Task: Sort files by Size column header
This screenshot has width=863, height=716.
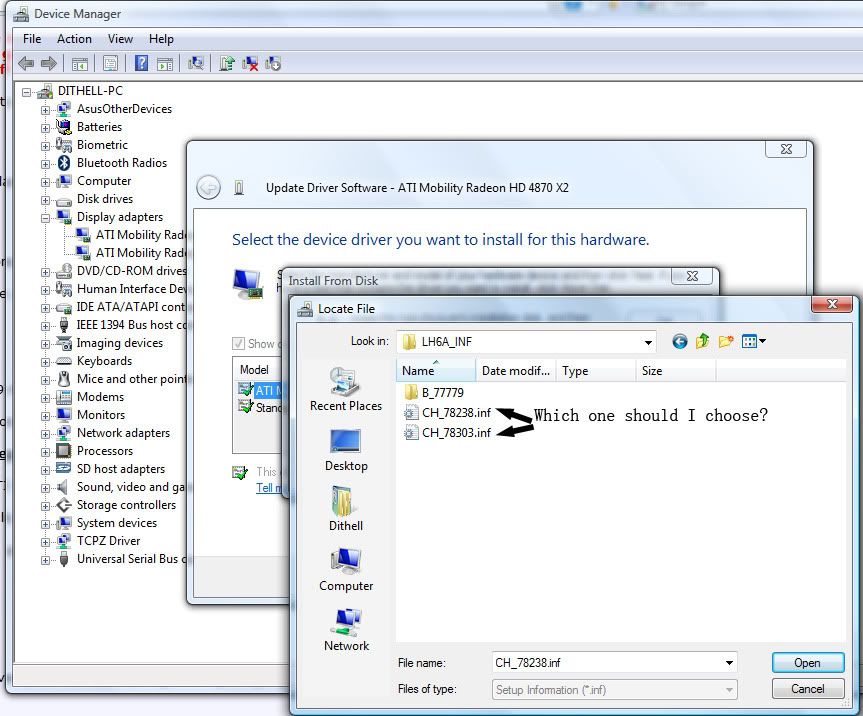Action: pyautogui.click(x=675, y=370)
